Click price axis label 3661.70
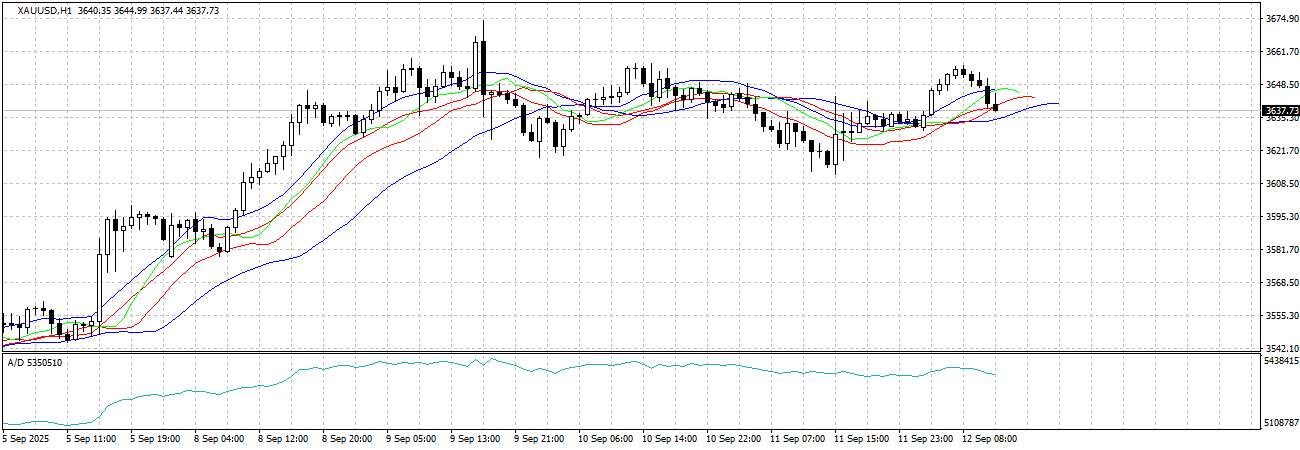The height and width of the screenshot is (450, 1300). point(1281,52)
